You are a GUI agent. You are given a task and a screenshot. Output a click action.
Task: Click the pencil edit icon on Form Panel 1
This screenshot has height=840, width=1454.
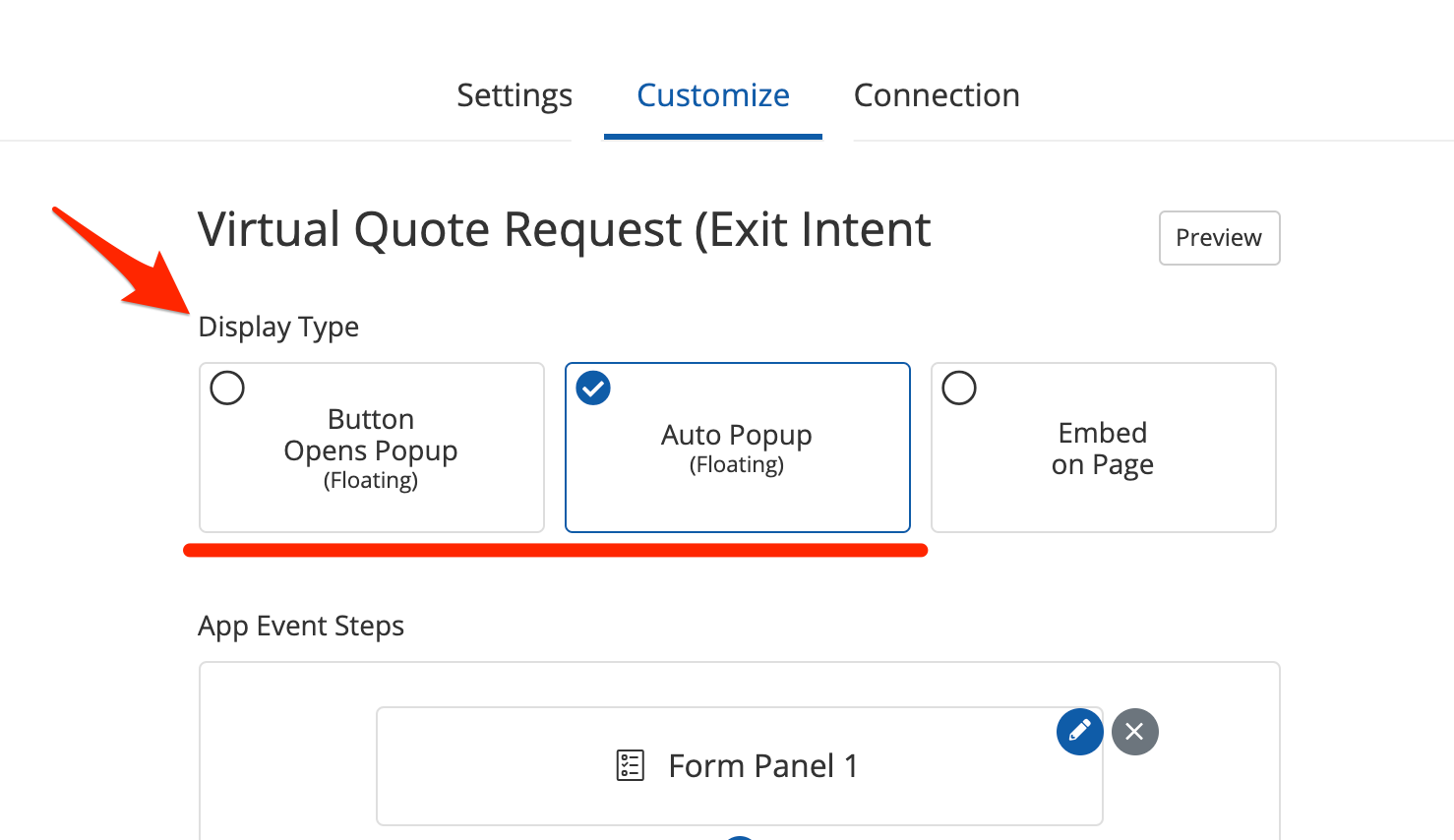click(1079, 732)
